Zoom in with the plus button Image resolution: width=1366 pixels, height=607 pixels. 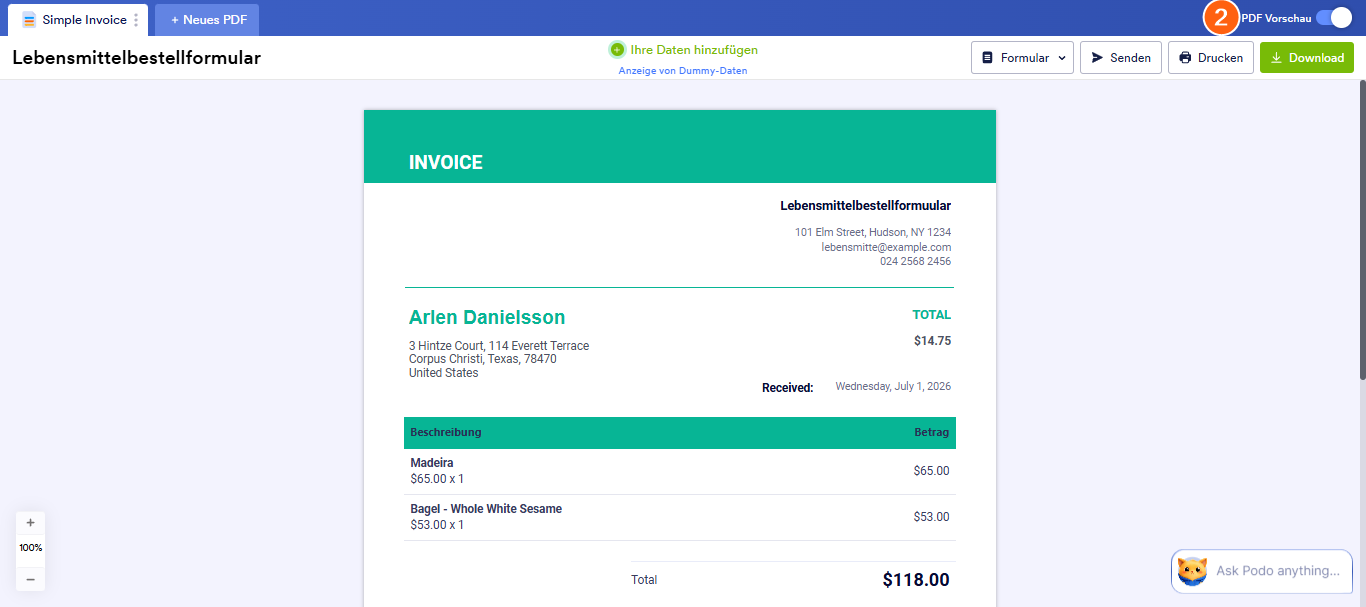tap(30, 523)
